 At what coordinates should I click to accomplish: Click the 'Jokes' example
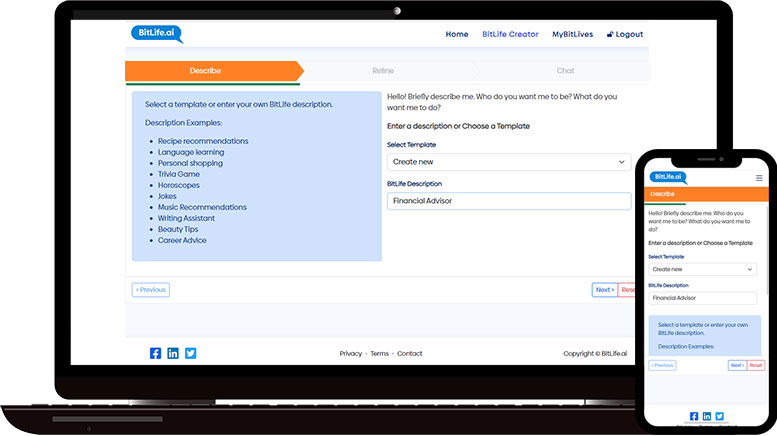click(x=167, y=196)
